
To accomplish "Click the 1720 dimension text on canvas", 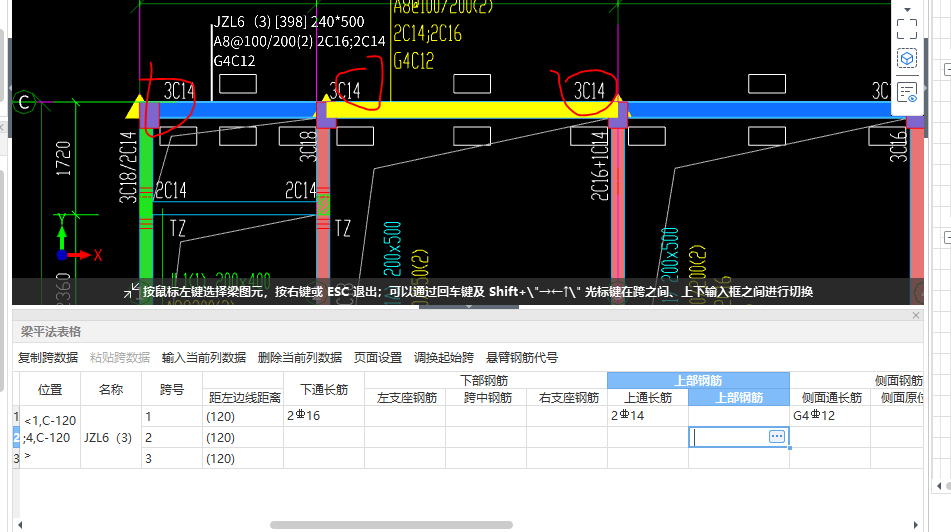I will [x=63, y=159].
